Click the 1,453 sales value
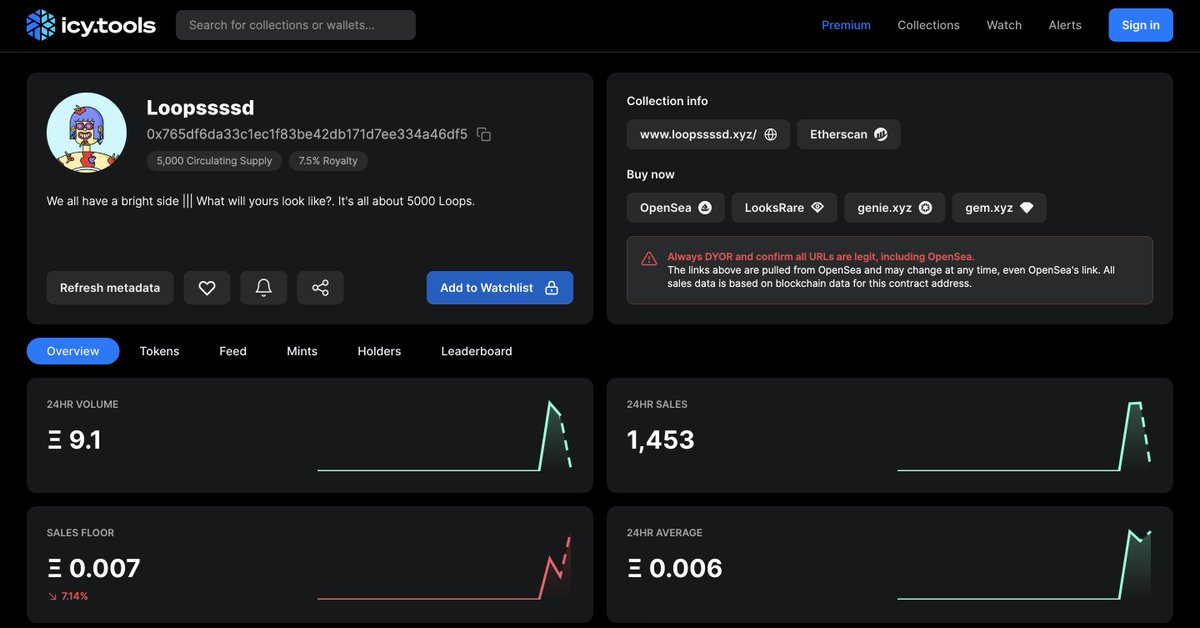 coord(661,440)
